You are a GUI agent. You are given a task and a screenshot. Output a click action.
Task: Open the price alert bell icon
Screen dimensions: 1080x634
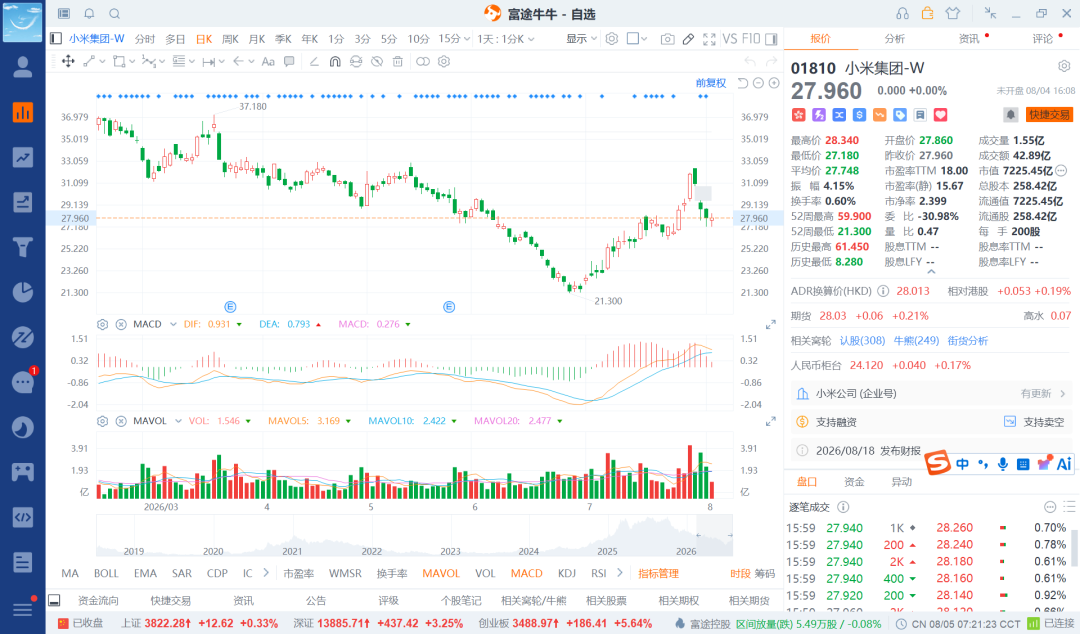click(x=1010, y=114)
